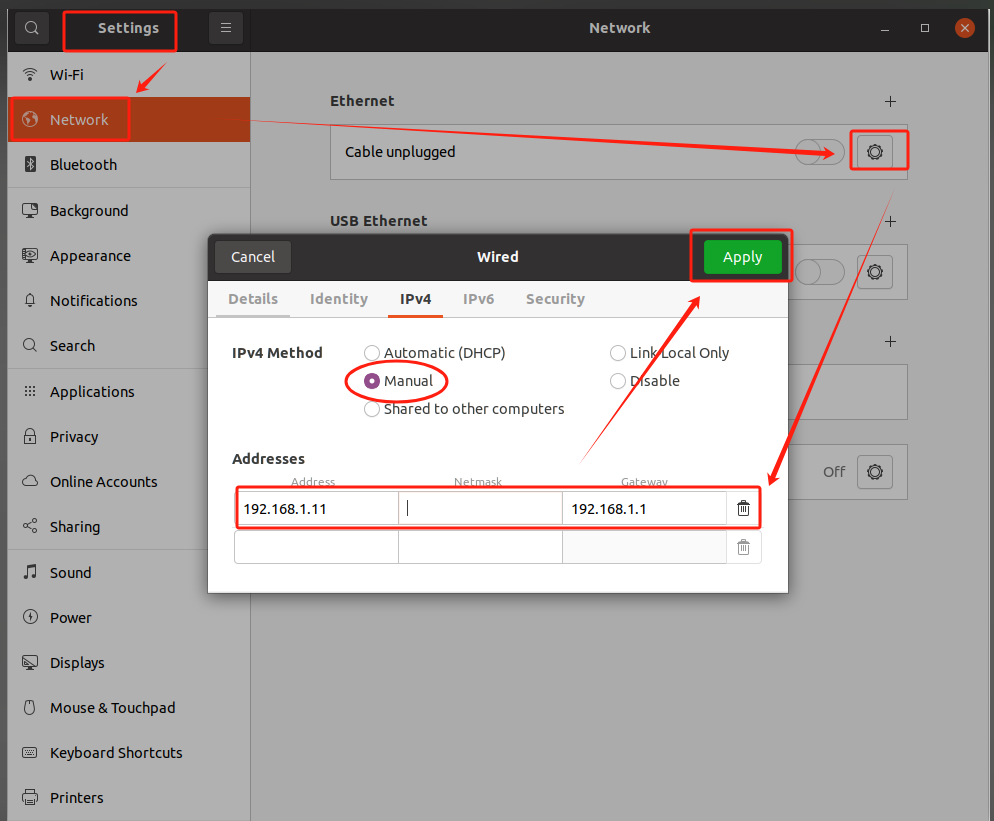
Task: Open Mouse & Touchpad settings
Action: (x=129, y=708)
